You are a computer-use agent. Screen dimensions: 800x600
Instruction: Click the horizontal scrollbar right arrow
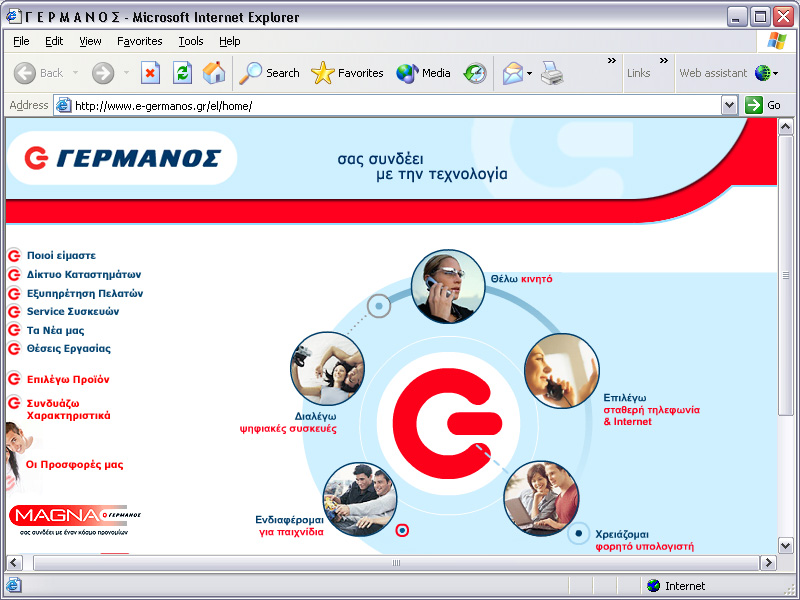tap(768, 563)
